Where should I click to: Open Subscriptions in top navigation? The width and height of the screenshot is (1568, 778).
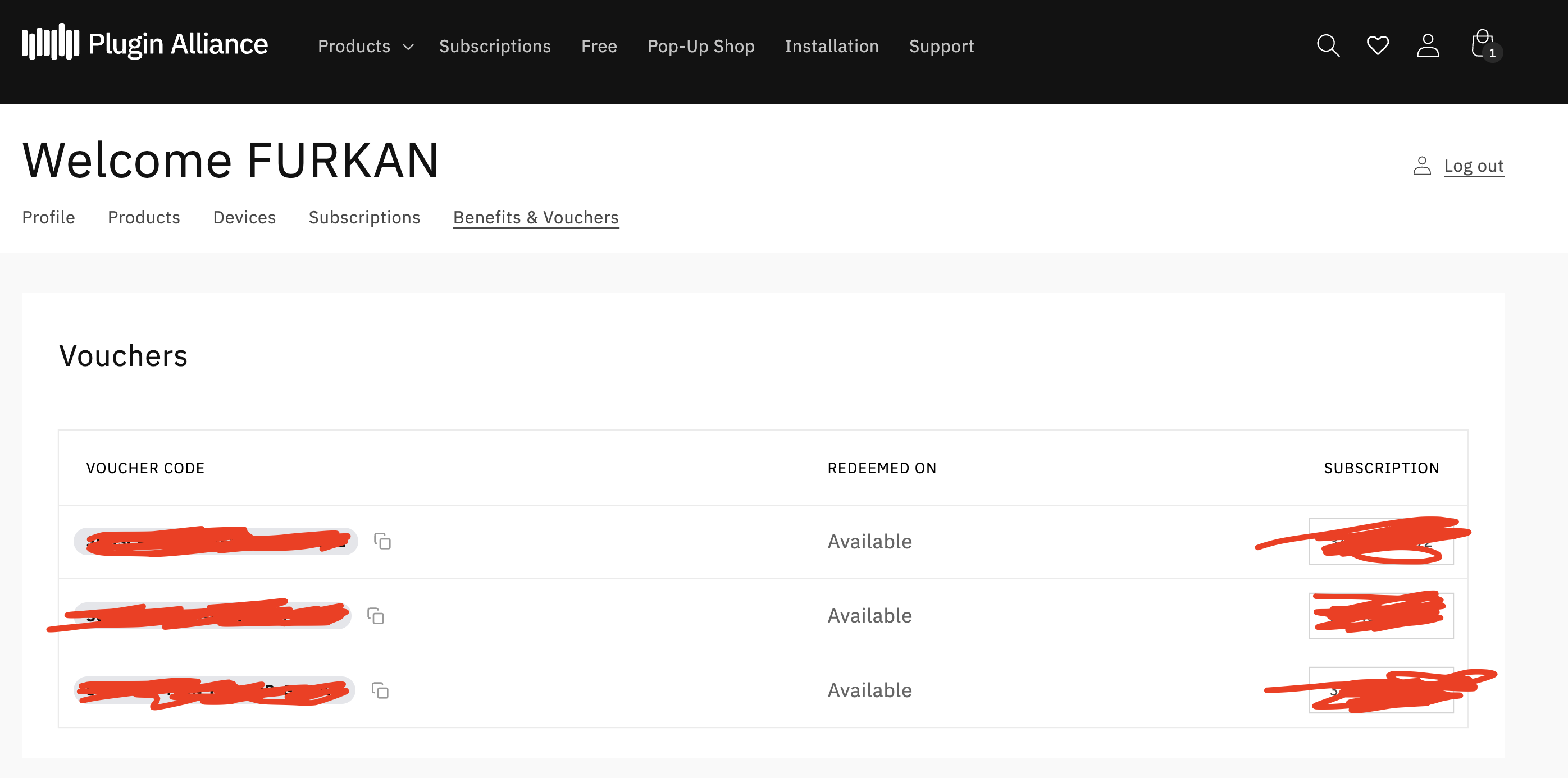[x=495, y=46]
